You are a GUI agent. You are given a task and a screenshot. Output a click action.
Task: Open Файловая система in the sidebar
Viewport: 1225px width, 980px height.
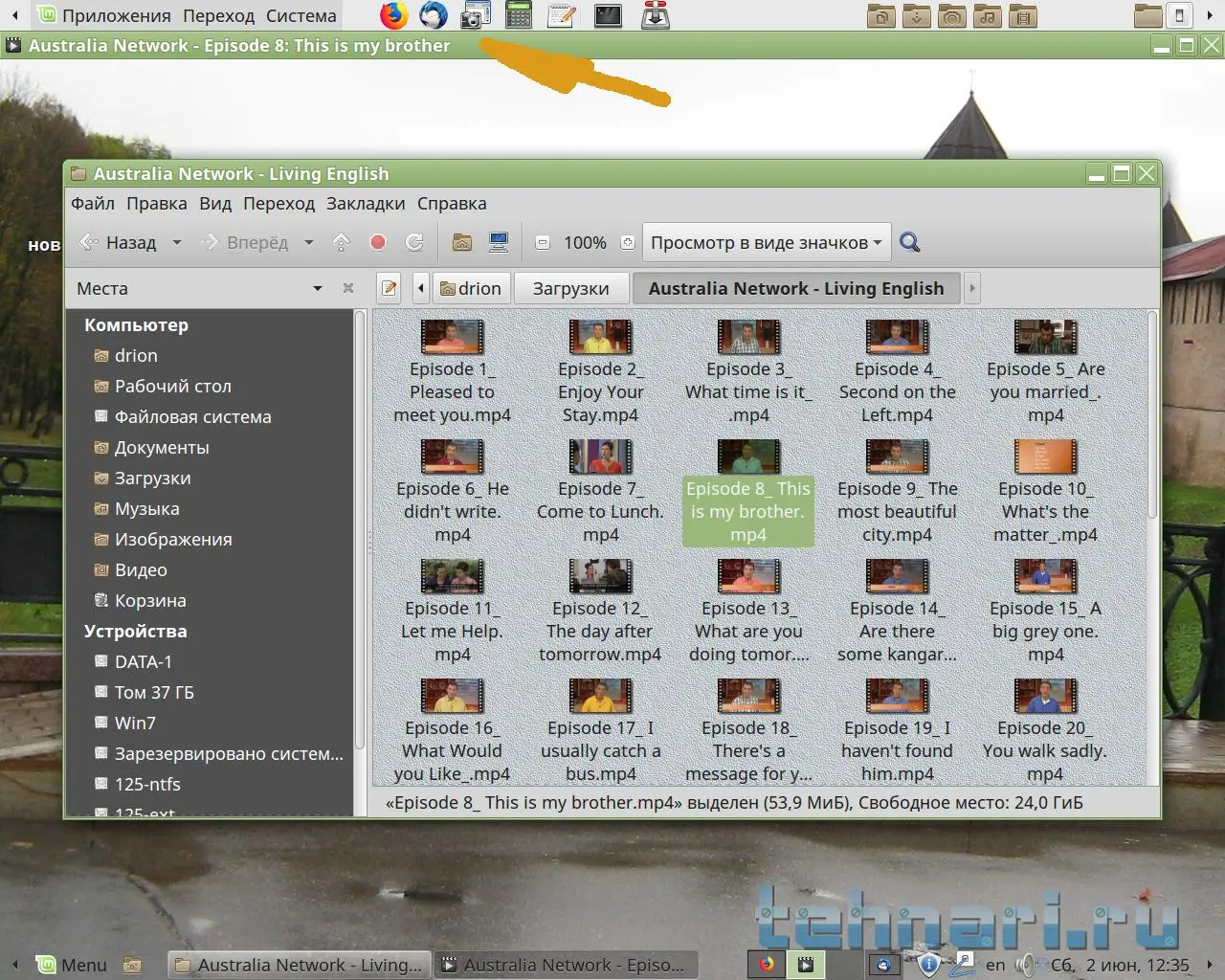coord(192,416)
